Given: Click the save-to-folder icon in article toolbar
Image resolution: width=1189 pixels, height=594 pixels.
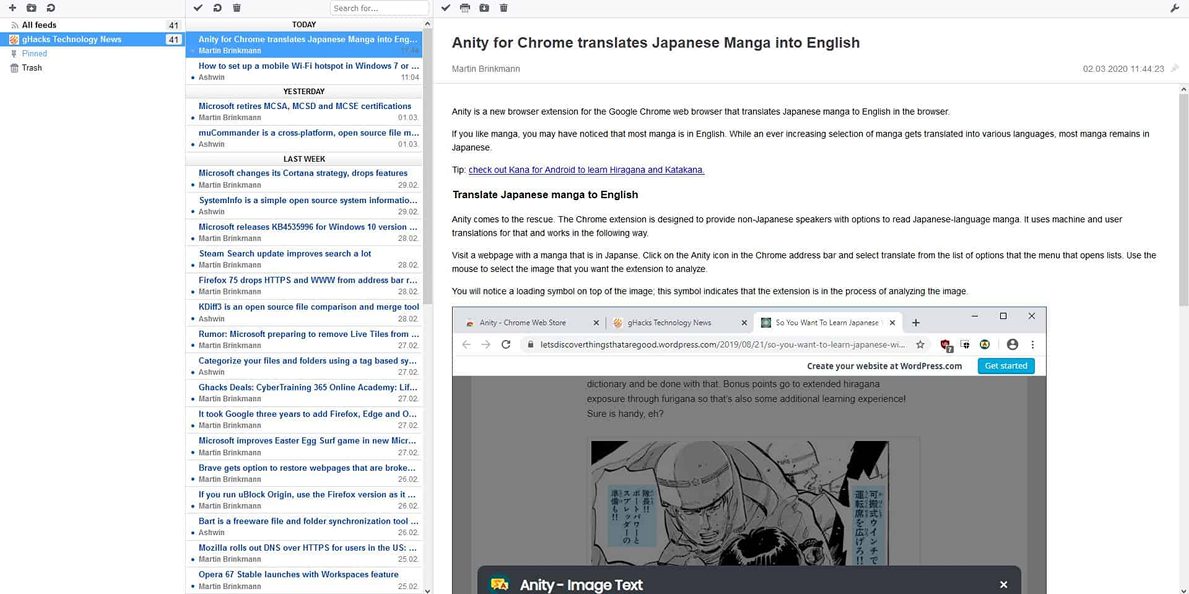Looking at the screenshot, I should click(x=484, y=8).
